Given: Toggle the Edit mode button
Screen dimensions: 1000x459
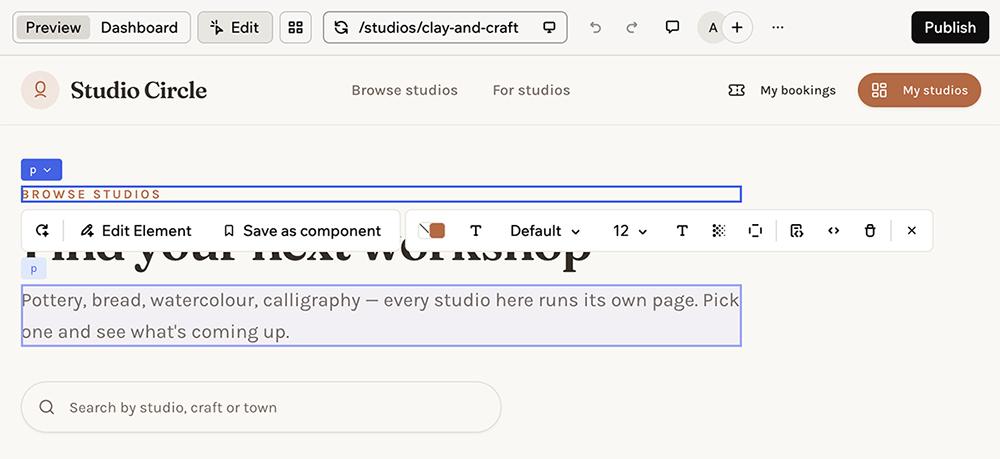Looking at the screenshot, I should (x=235, y=27).
